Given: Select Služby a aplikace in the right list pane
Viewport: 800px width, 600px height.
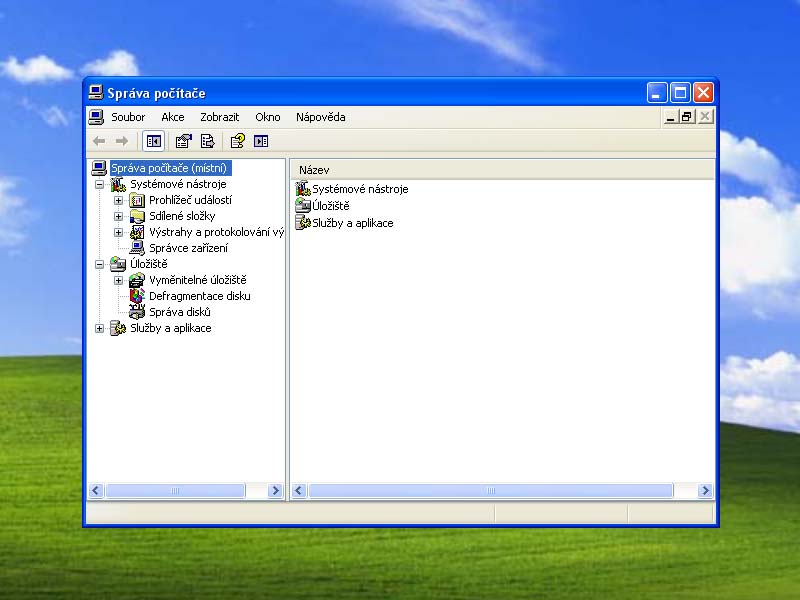Looking at the screenshot, I should (x=352, y=223).
